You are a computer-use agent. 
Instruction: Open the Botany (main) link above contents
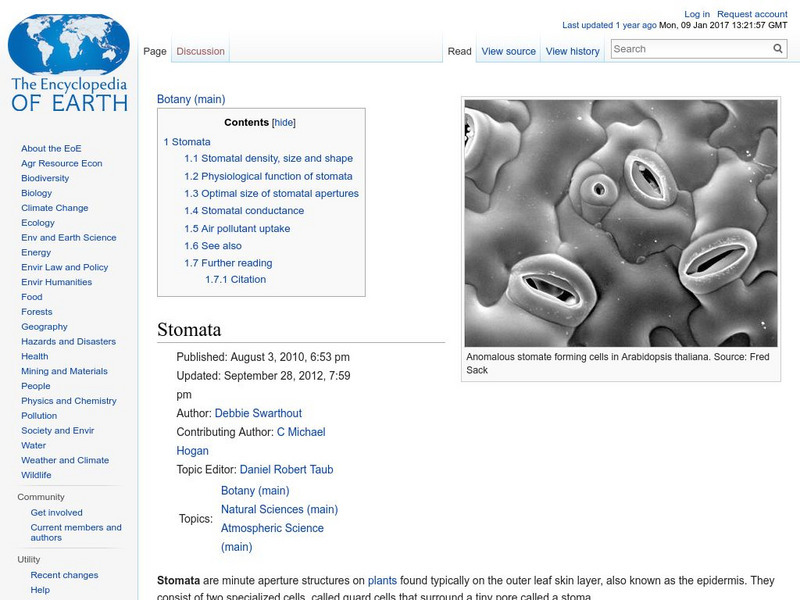(x=191, y=99)
